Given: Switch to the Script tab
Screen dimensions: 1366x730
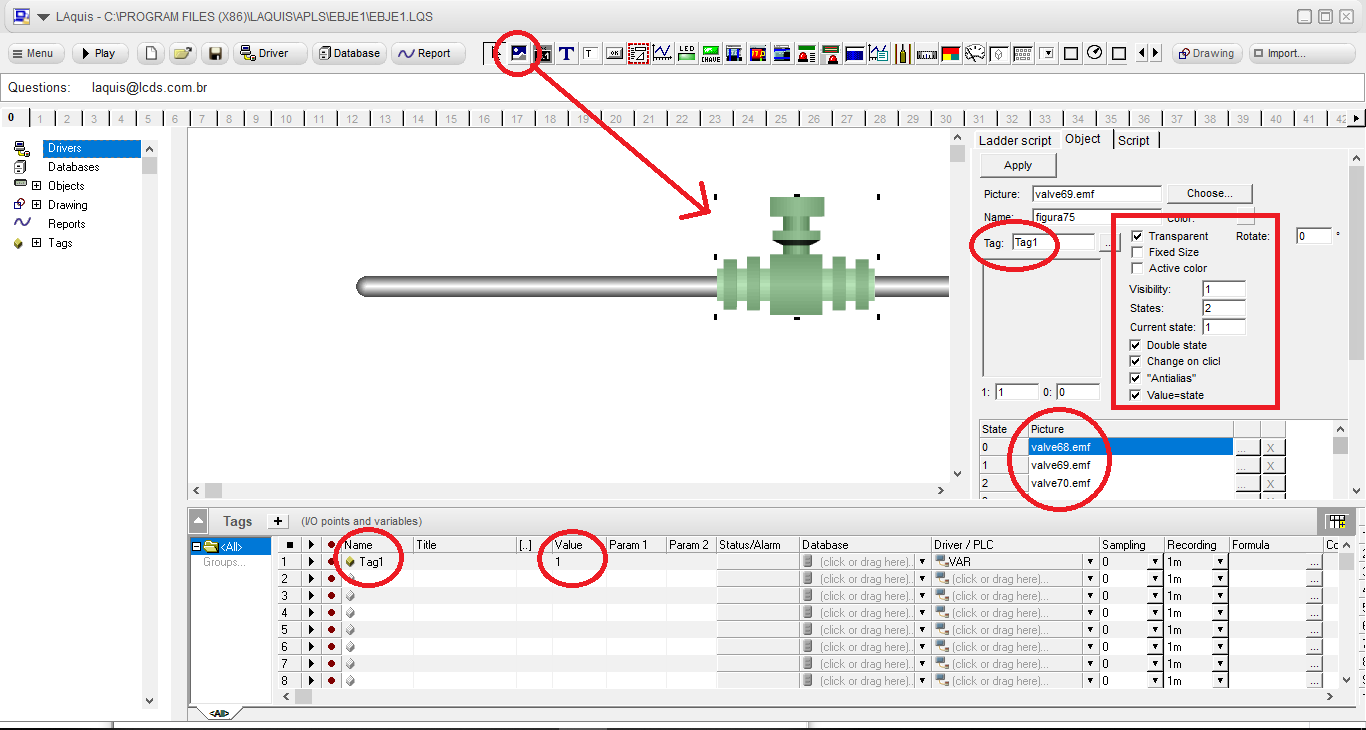Looking at the screenshot, I should (x=1134, y=140).
